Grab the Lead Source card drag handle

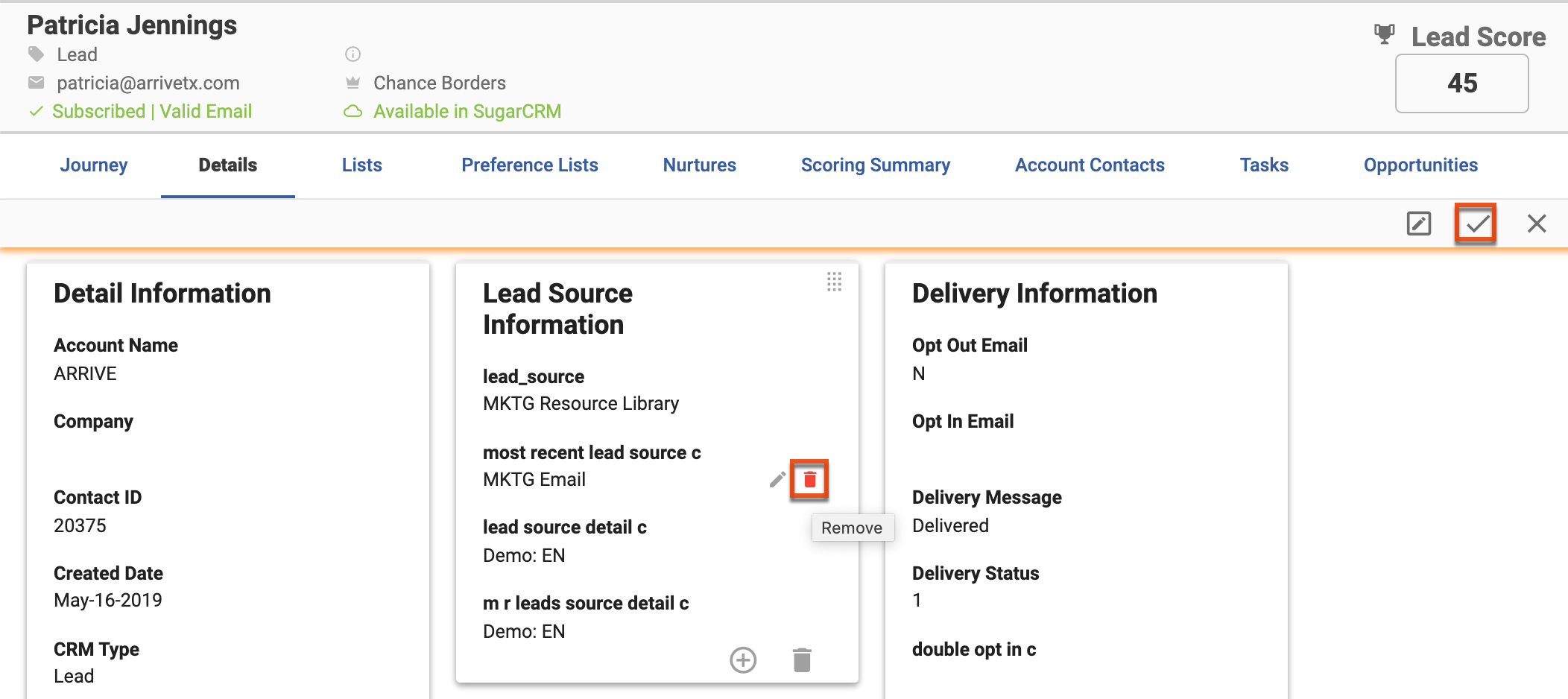(x=834, y=282)
